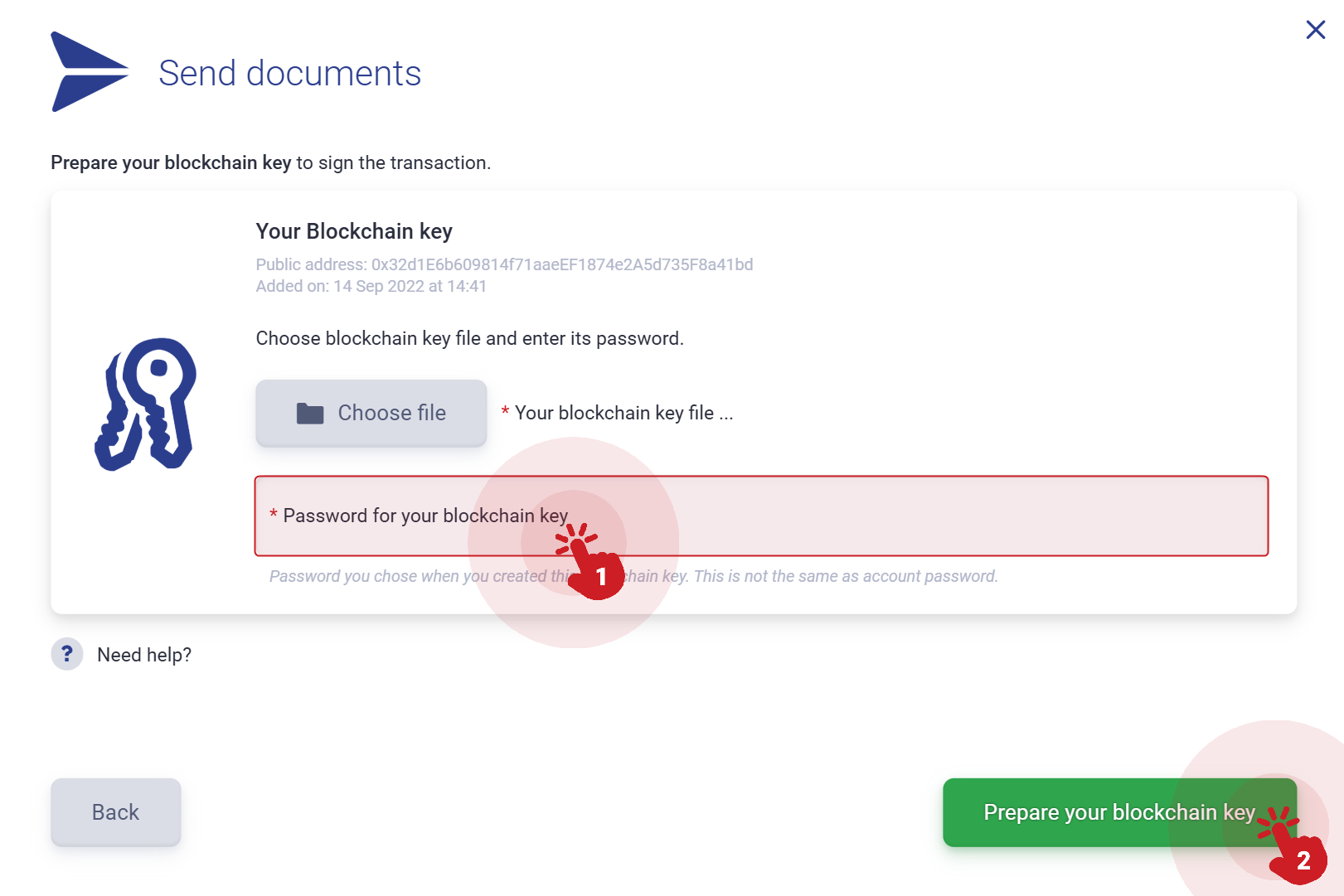
Task: Open the Need help? link
Action: click(144, 655)
